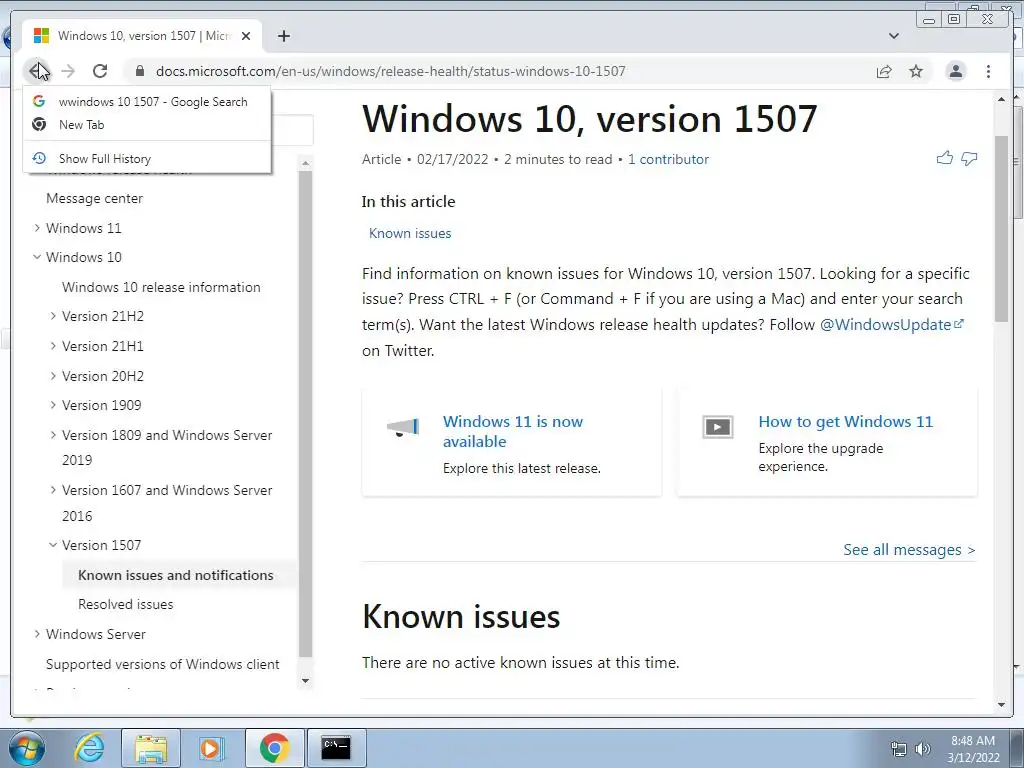Screen dimensions: 1024x768
Task: Expand Version 20H2 in the sidebar
Action: click(x=53, y=376)
